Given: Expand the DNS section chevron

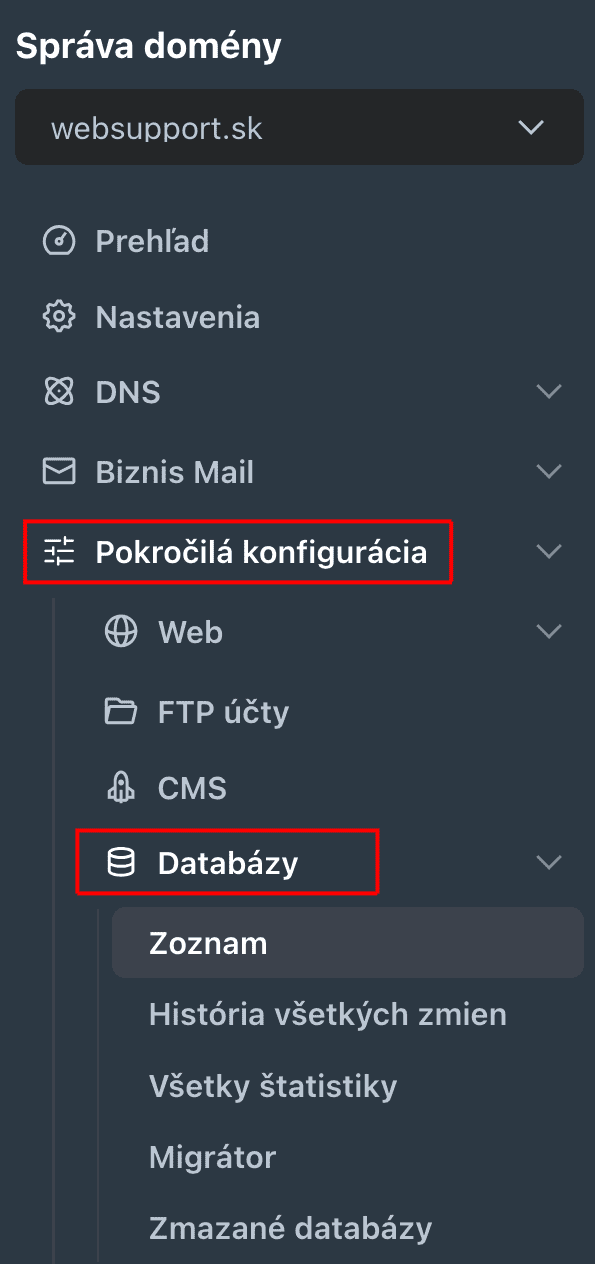Looking at the screenshot, I should point(549,391).
